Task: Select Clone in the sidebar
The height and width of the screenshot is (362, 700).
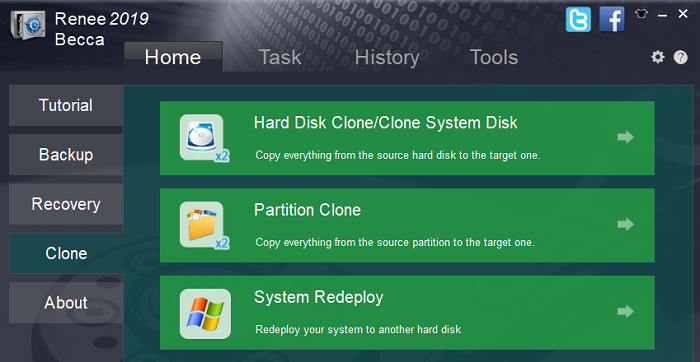Action: click(x=66, y=253)
